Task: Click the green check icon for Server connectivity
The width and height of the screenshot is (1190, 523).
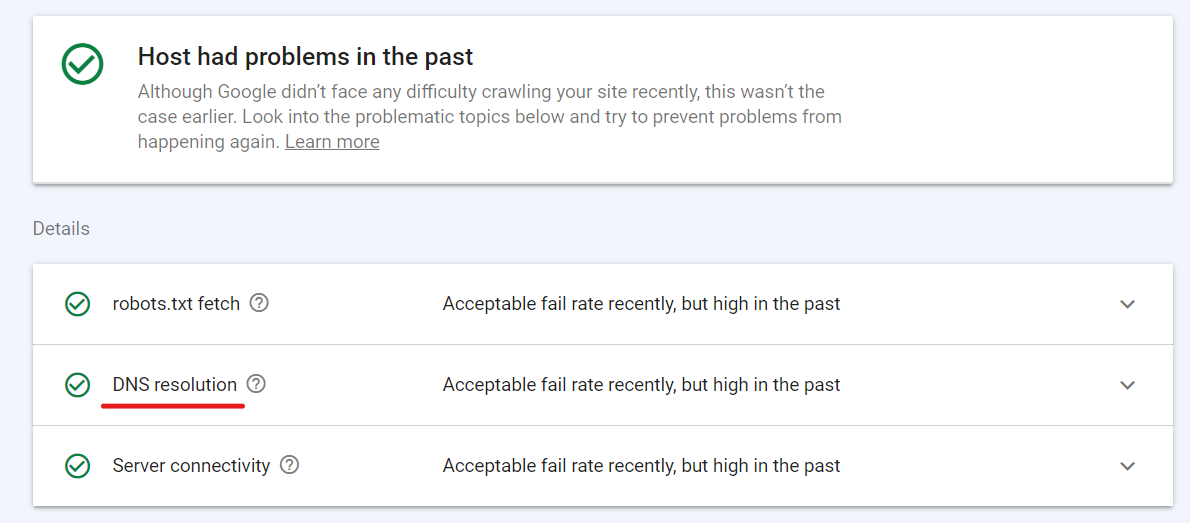Action: [x=77, y=465]
